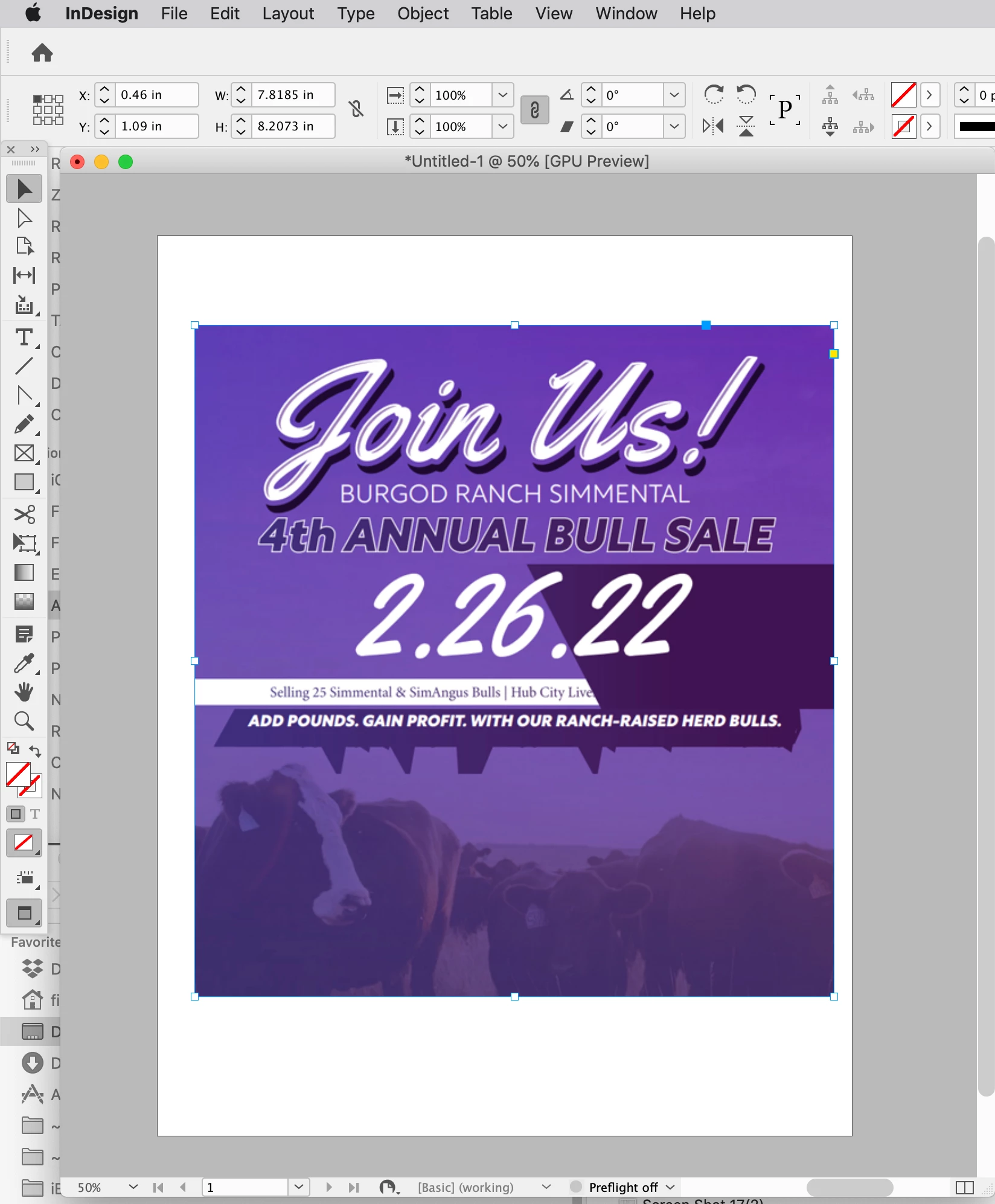Click the X position input field
Screen dimensions: 995x1204
tap(157, 95)
